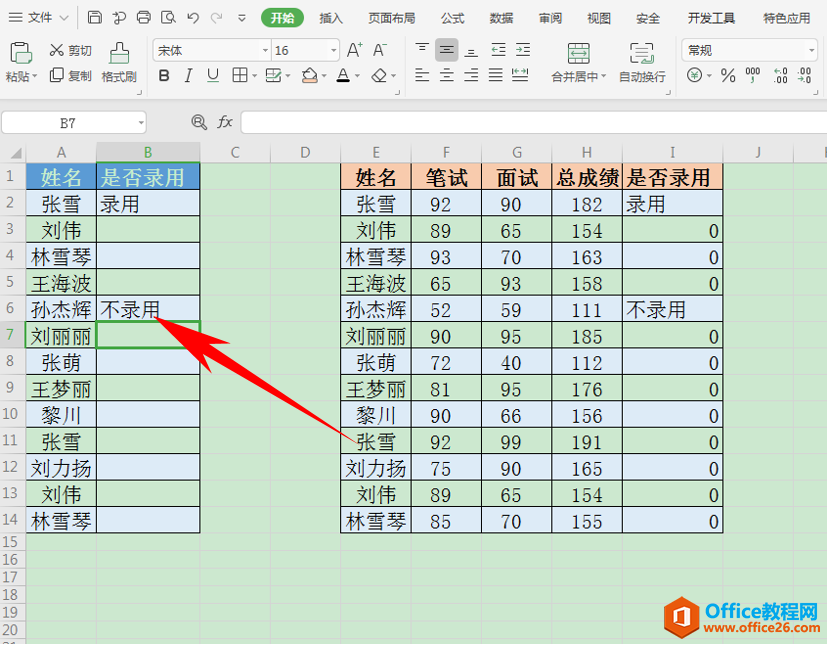Switch to the 公式 tab
The width and height of the screenshot is (827, 645).
453,18
